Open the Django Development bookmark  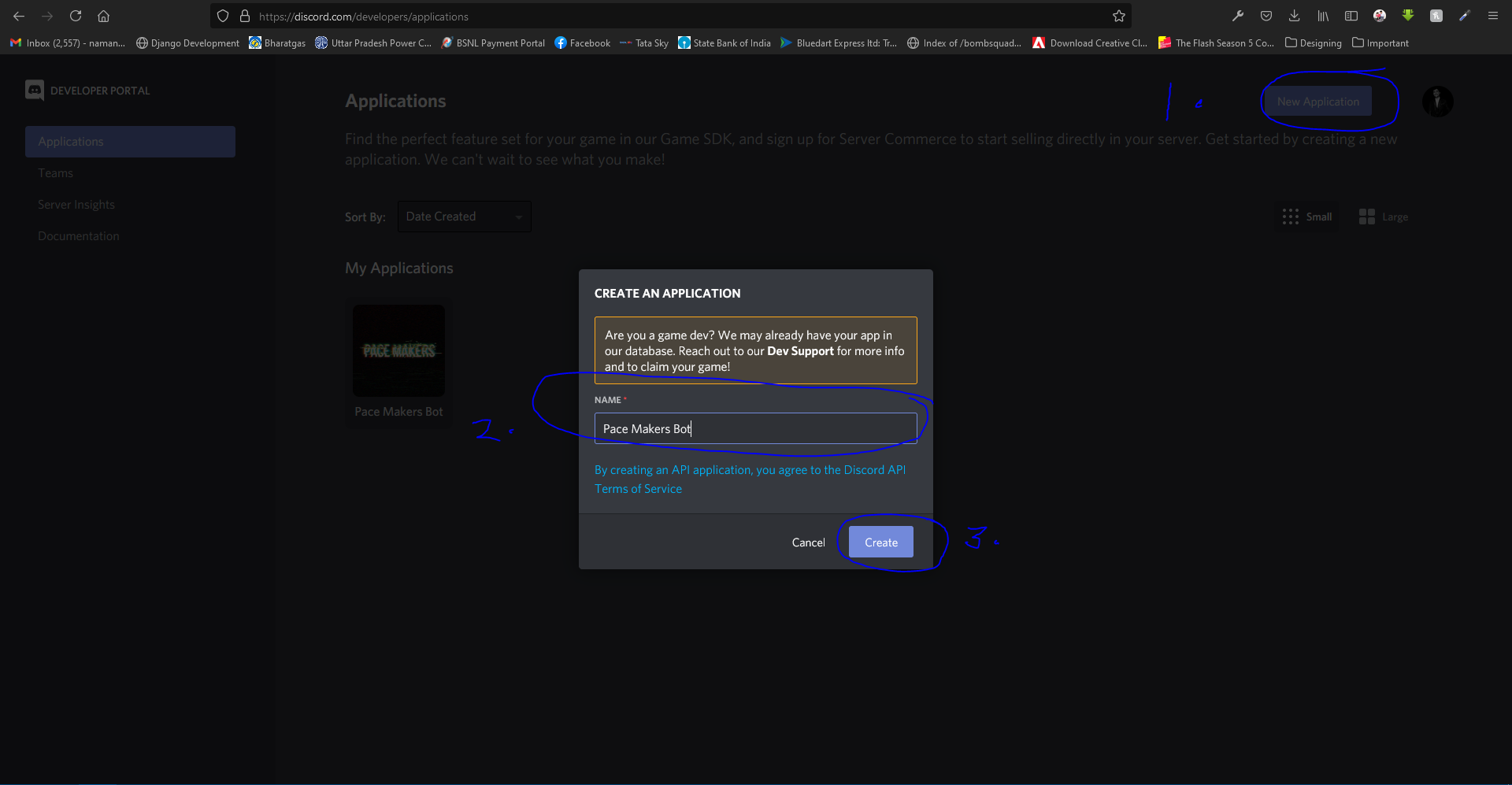tap(187, 43)
